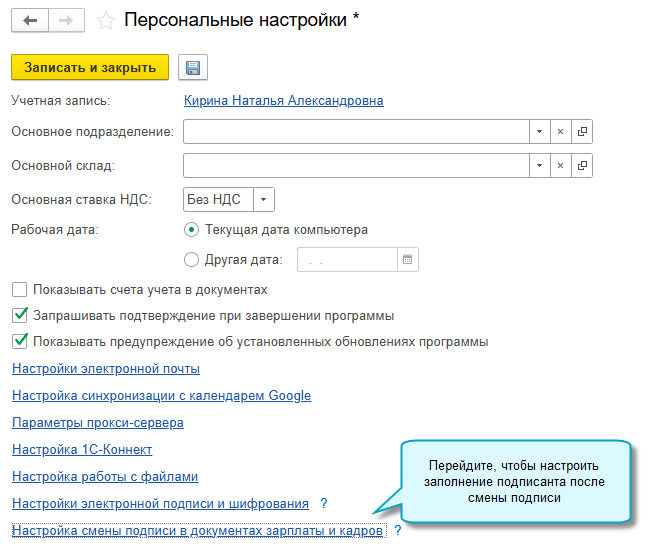Open calendar picker for Другая дата
The height and width of the screenshot is (557, 653).
408,260
